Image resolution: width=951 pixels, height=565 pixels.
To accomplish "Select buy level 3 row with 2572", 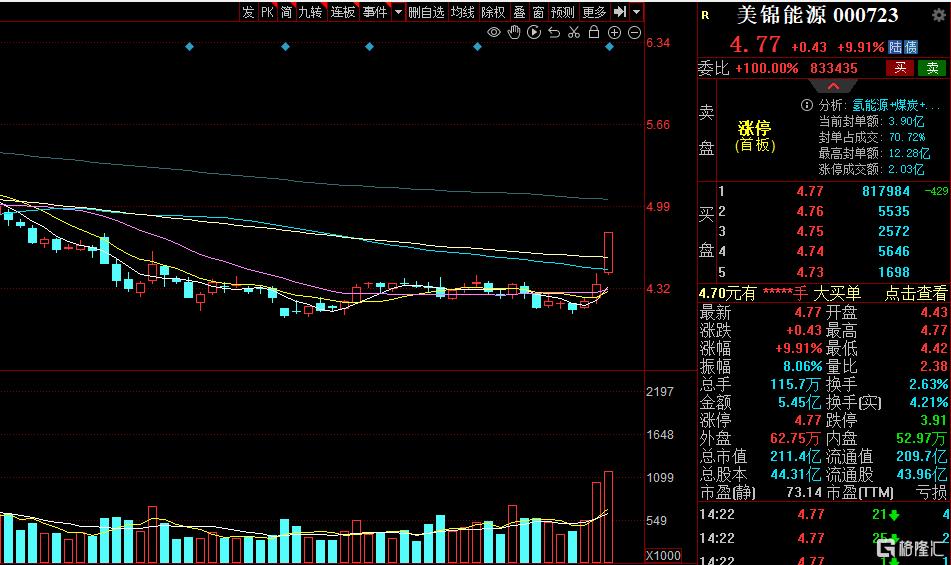I will (833, 231).
